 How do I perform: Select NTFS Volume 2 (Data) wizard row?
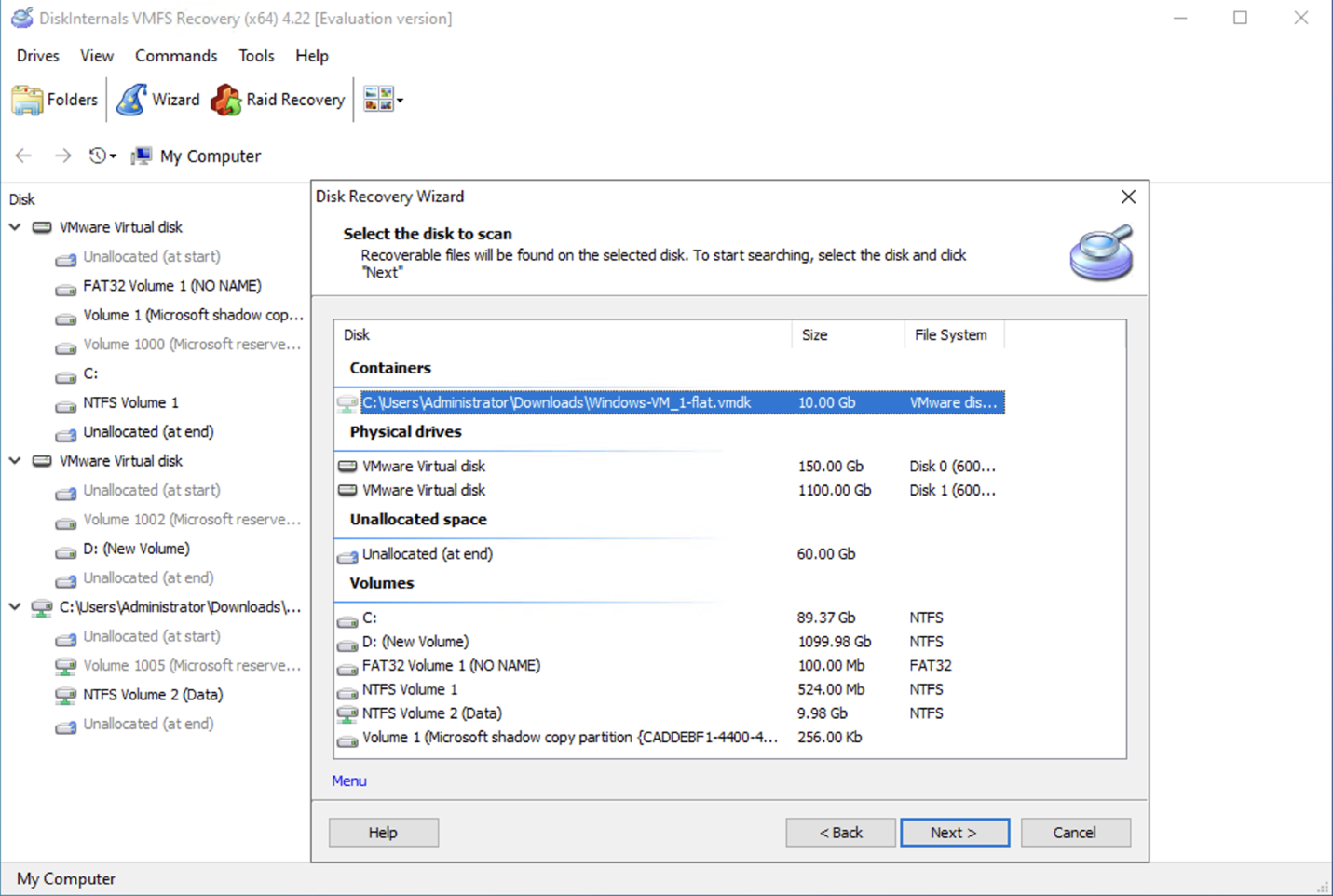pyautogui.click(x=669, y=713)
